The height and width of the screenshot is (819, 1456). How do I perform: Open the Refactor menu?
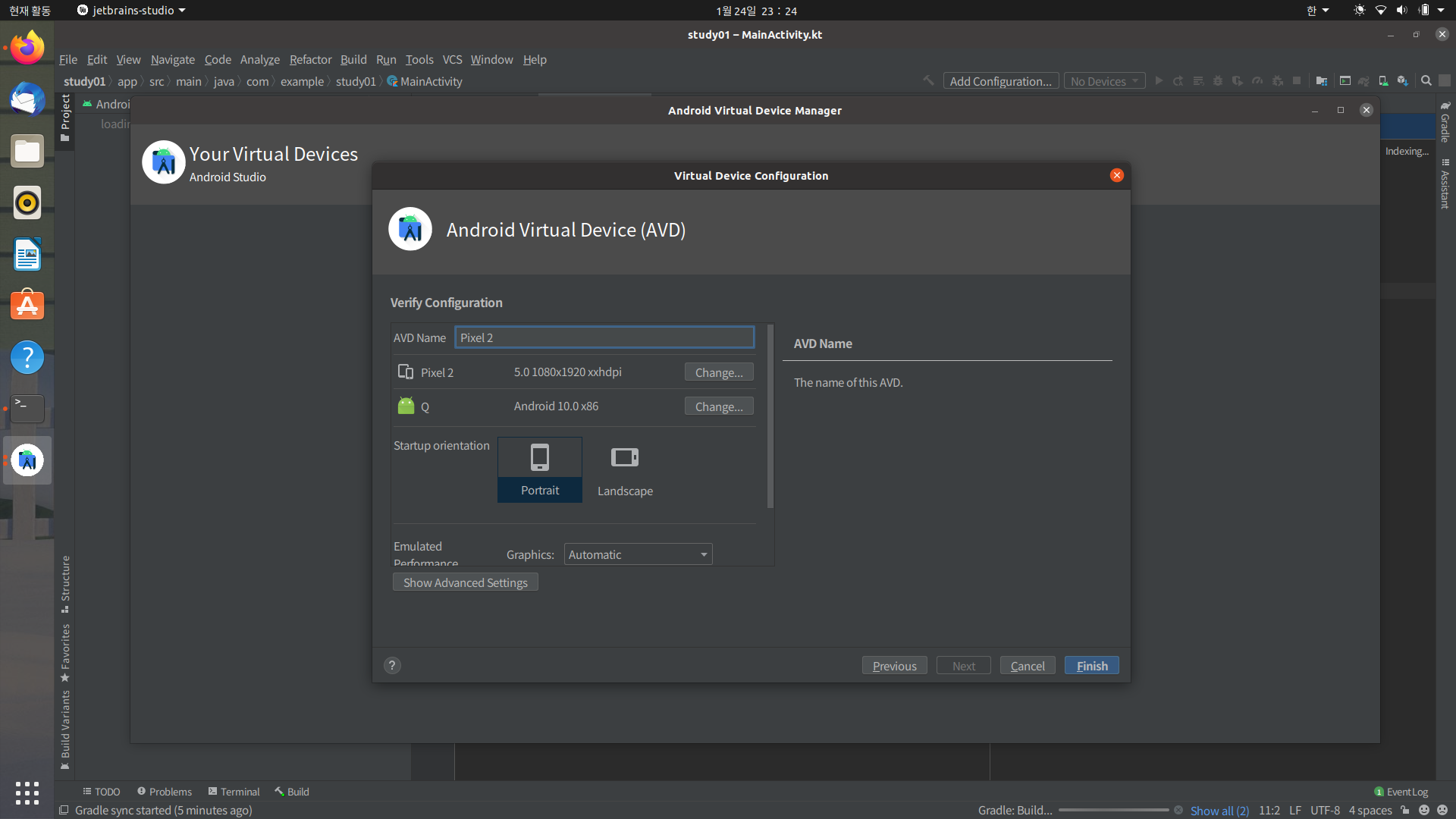coord(310,59)
